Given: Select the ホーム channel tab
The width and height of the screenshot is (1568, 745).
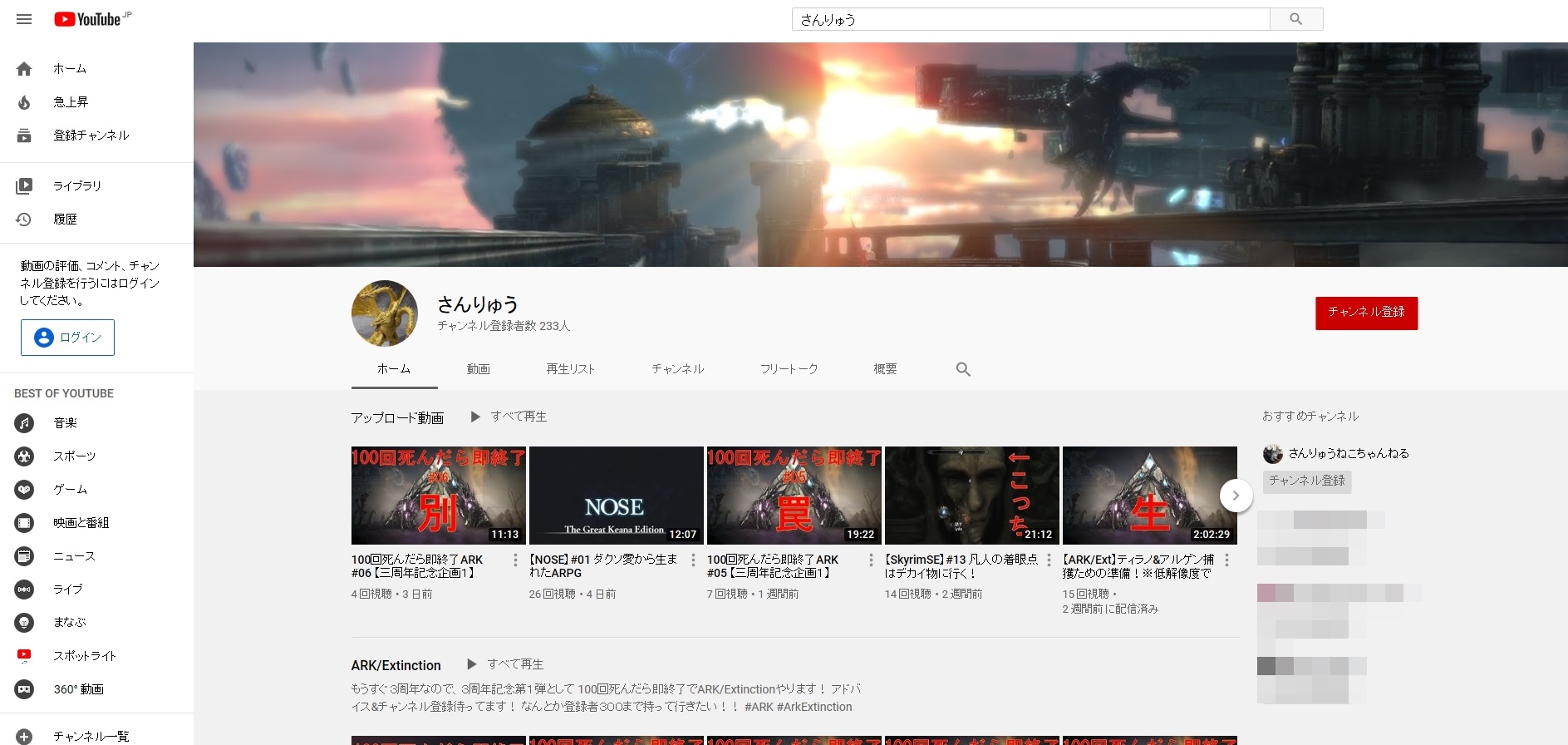Looking at the screenshot, I should click(x=394, y=369).
